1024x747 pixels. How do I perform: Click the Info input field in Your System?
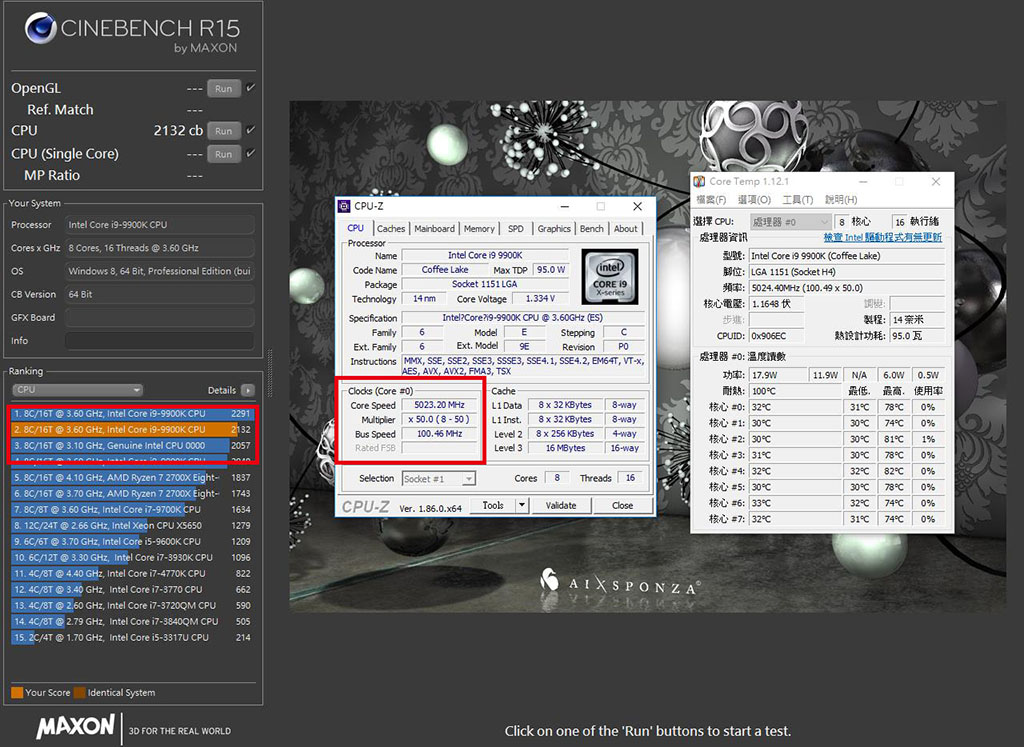click(159, 341)
